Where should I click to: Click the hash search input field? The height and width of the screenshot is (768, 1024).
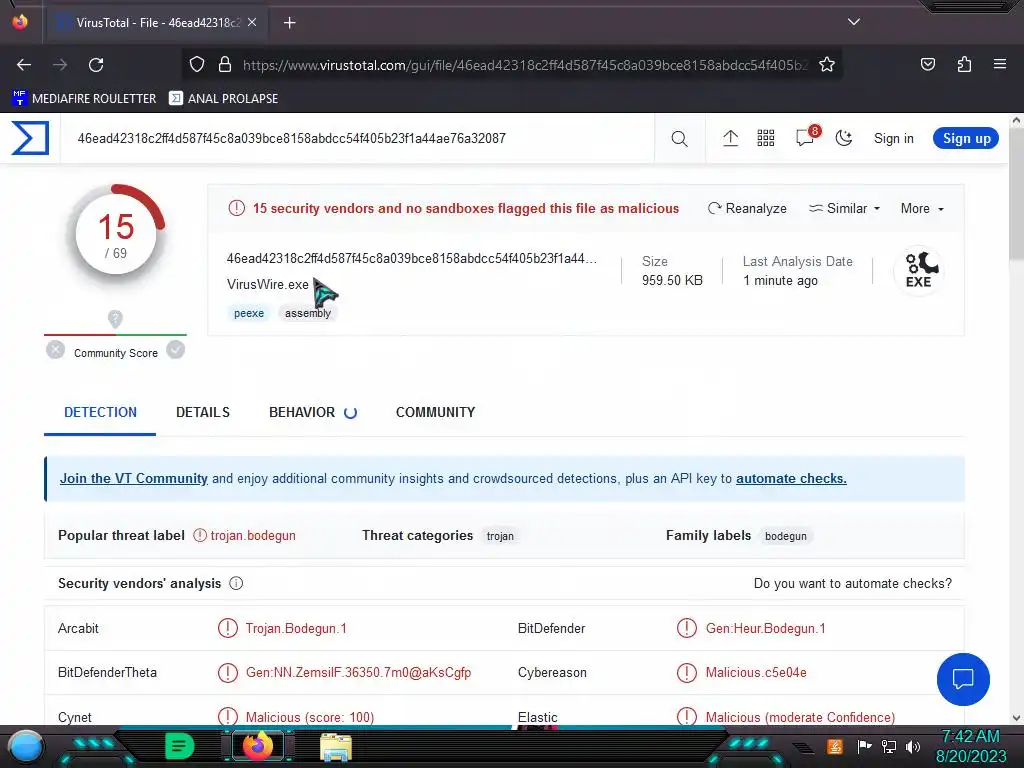tap(359, 138)
